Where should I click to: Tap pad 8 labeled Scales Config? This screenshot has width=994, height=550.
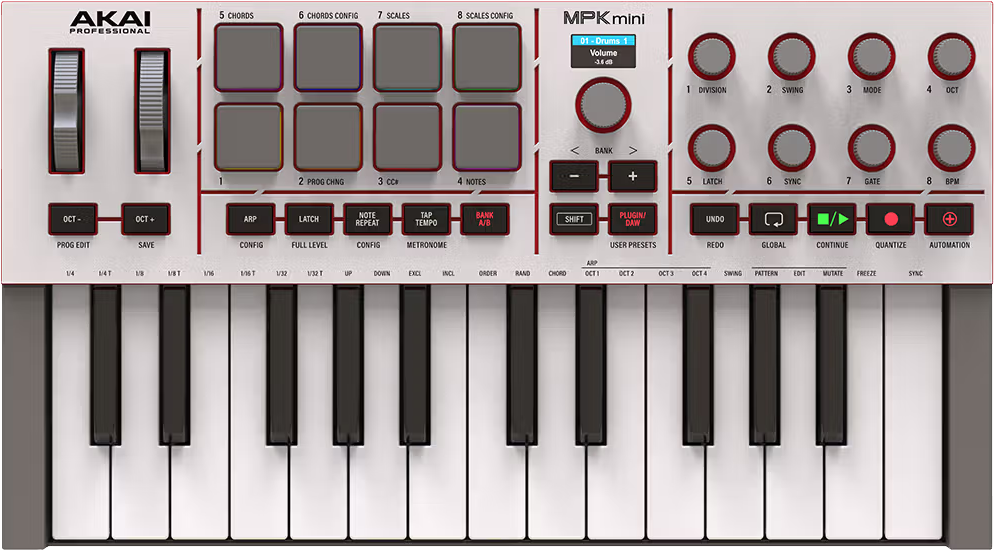pos(487,58)
